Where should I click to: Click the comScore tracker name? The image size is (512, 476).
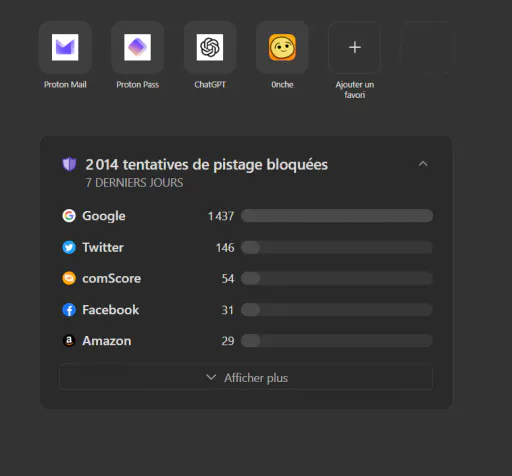point(111,278)
